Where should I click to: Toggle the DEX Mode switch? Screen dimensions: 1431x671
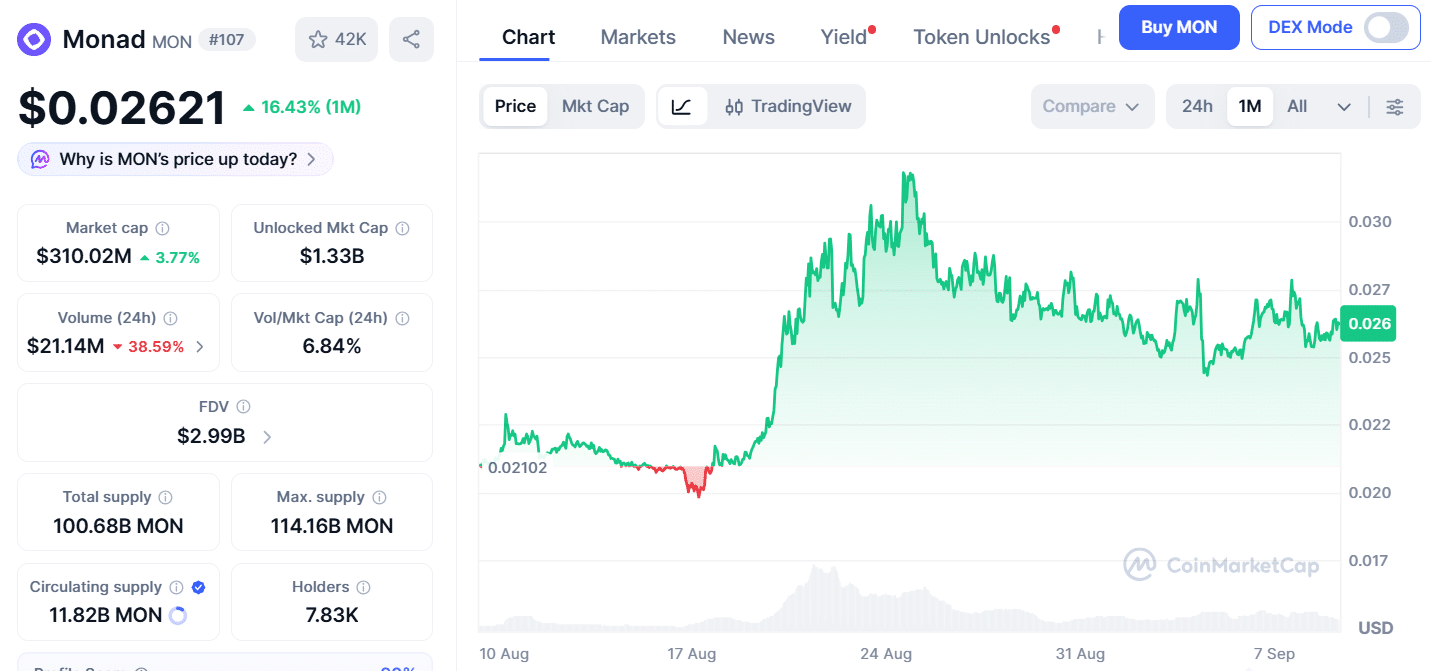[x=1387, y=28]
